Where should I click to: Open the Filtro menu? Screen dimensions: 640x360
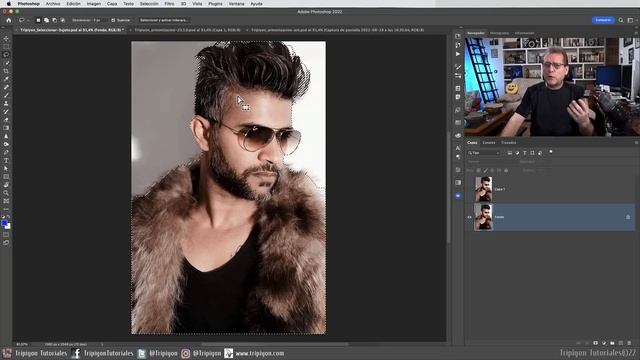169,4
